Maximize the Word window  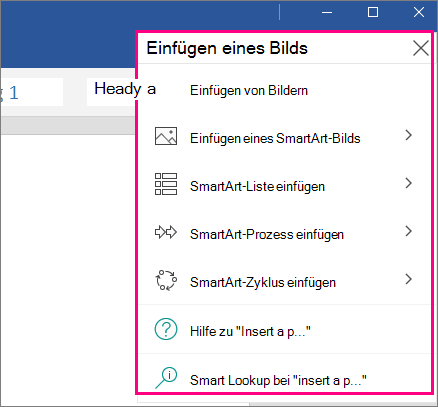pos(373,12)
